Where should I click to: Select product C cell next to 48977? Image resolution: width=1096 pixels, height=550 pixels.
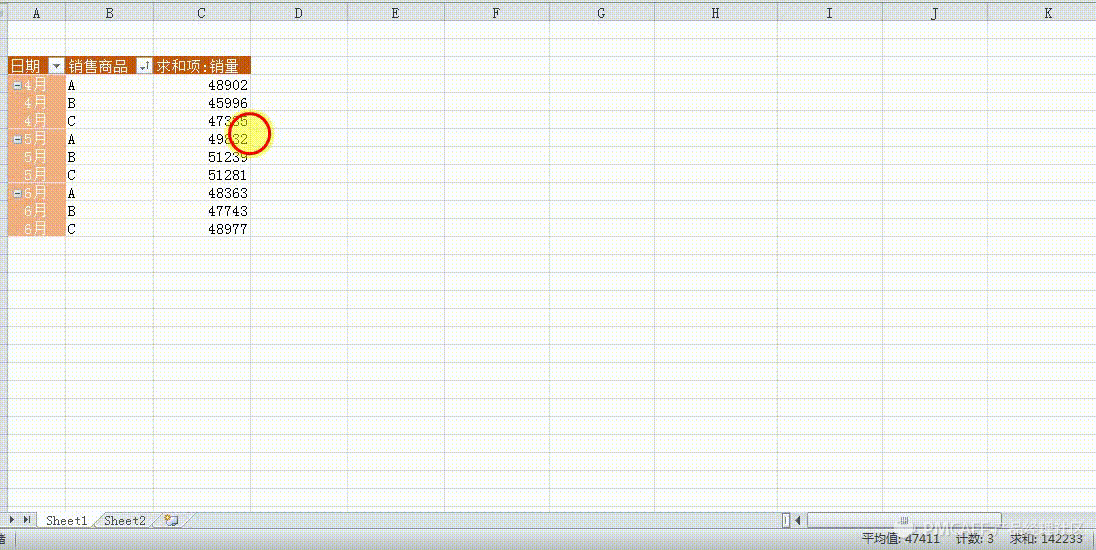pyautogui.click(x=109, y=229)
